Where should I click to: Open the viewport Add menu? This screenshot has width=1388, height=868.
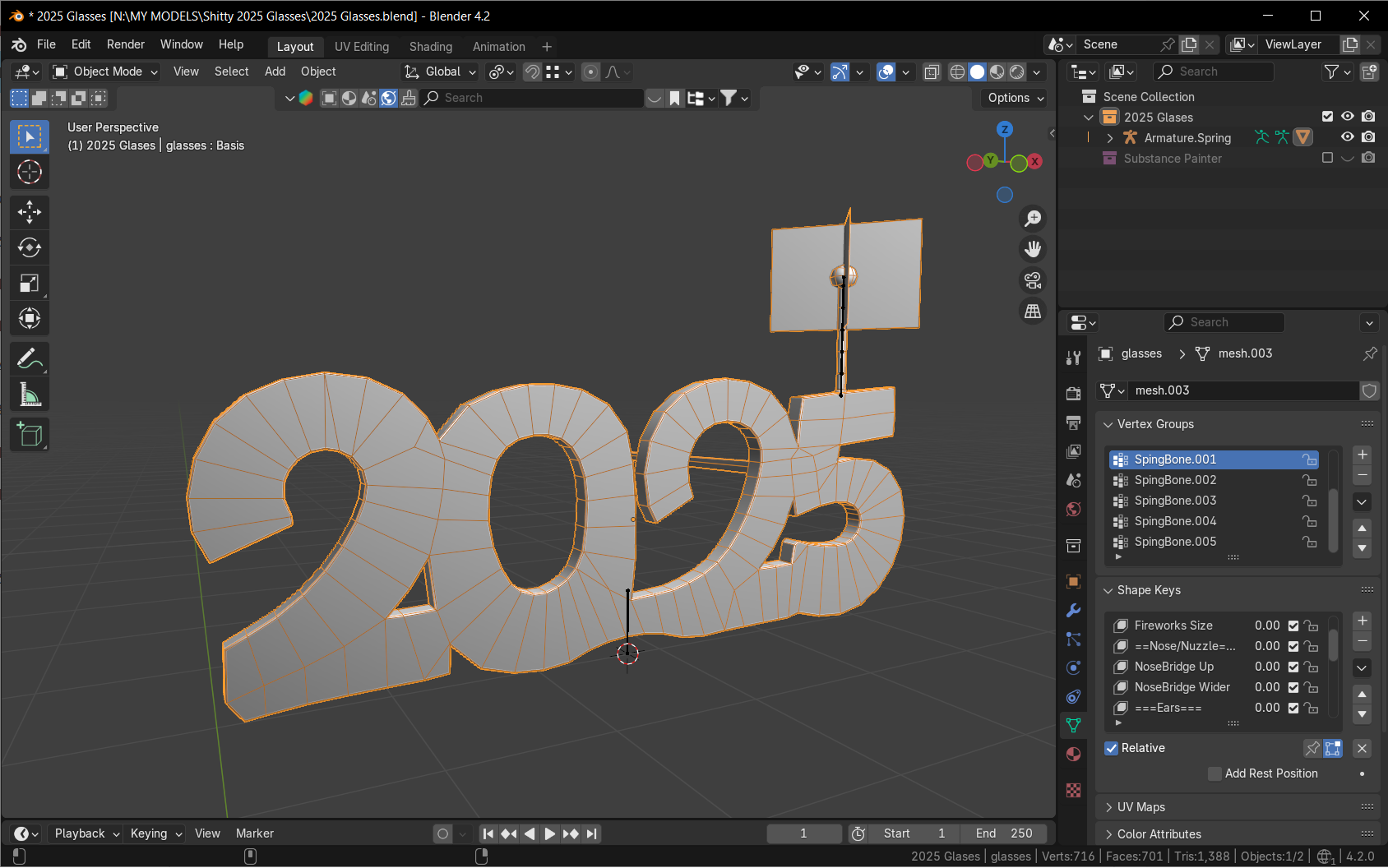pos(275,72)
